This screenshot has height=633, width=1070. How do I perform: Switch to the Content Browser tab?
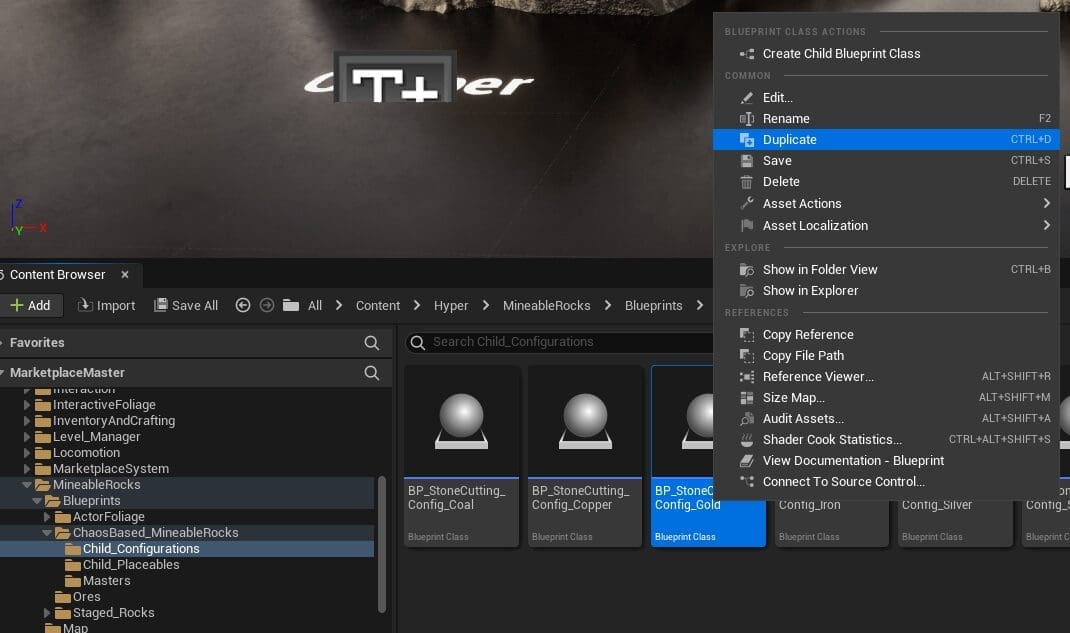click(x=58, y=275)
